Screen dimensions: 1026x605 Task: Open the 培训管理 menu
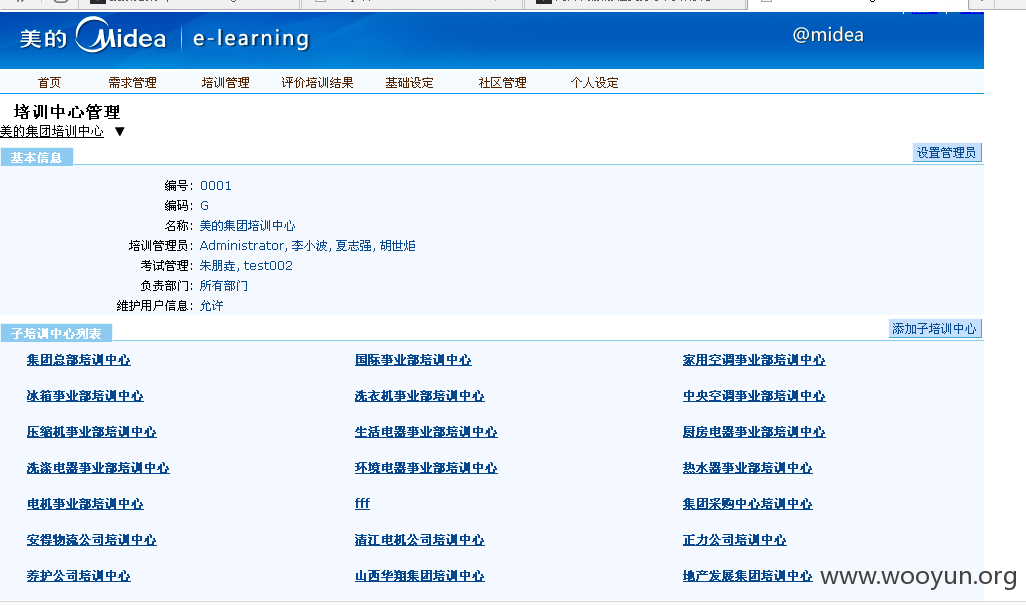pos(225,82)
